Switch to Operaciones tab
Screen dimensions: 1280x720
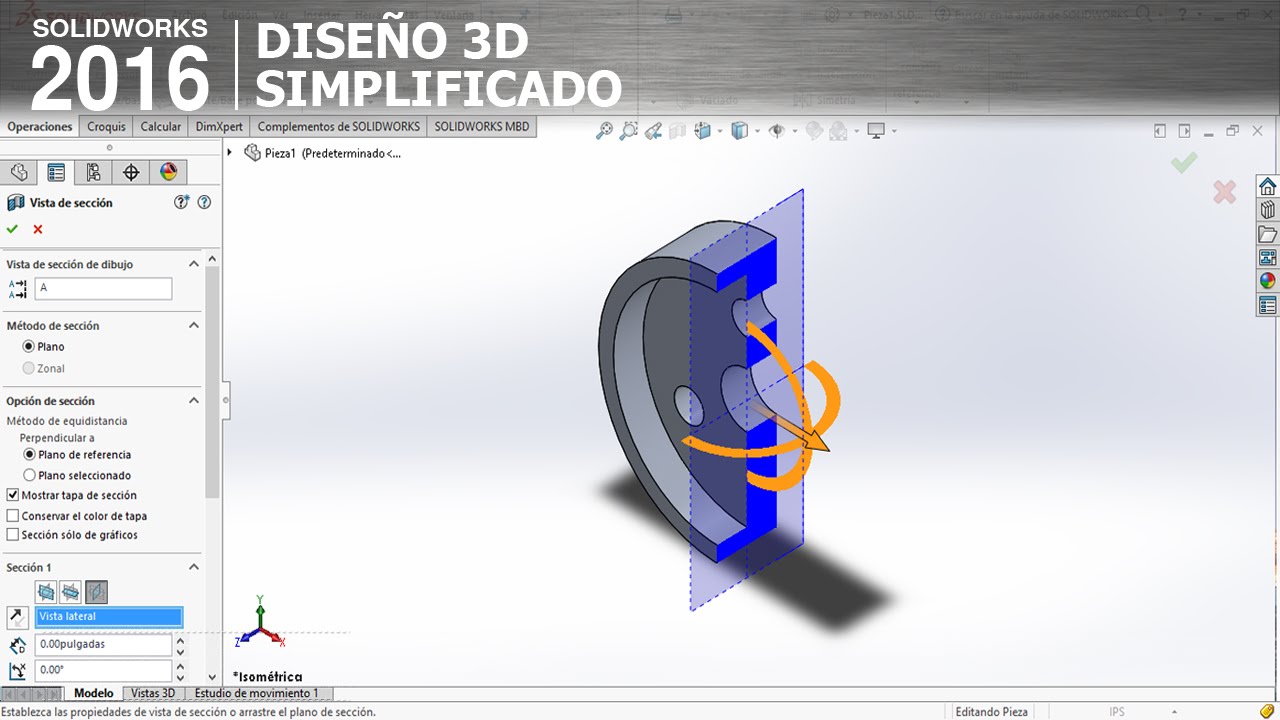click(40, 127)
